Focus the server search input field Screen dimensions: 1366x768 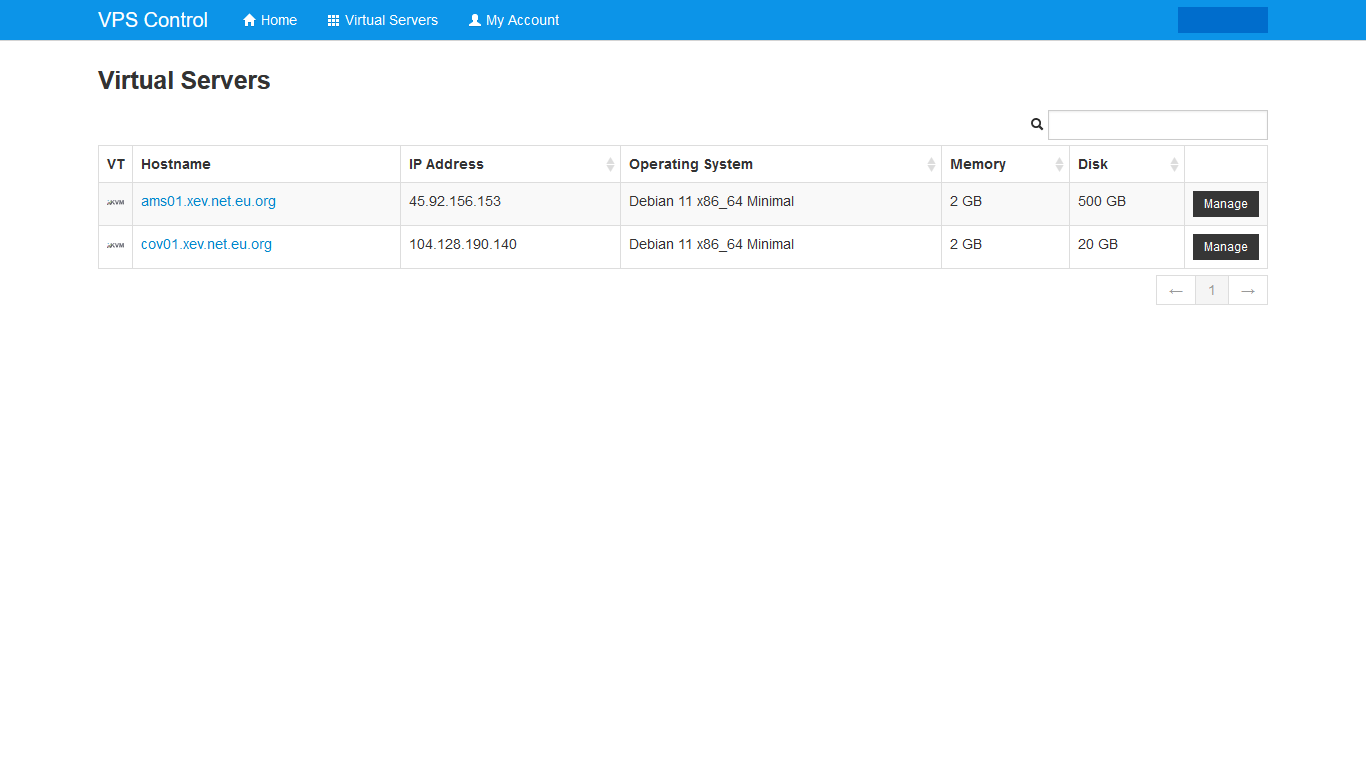coord(1157,125)
